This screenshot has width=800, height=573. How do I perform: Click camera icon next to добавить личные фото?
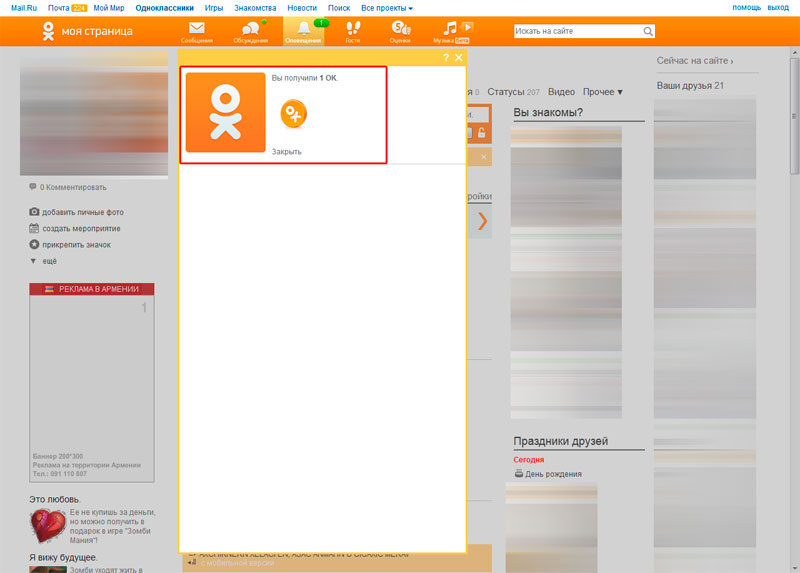(34, 211)
